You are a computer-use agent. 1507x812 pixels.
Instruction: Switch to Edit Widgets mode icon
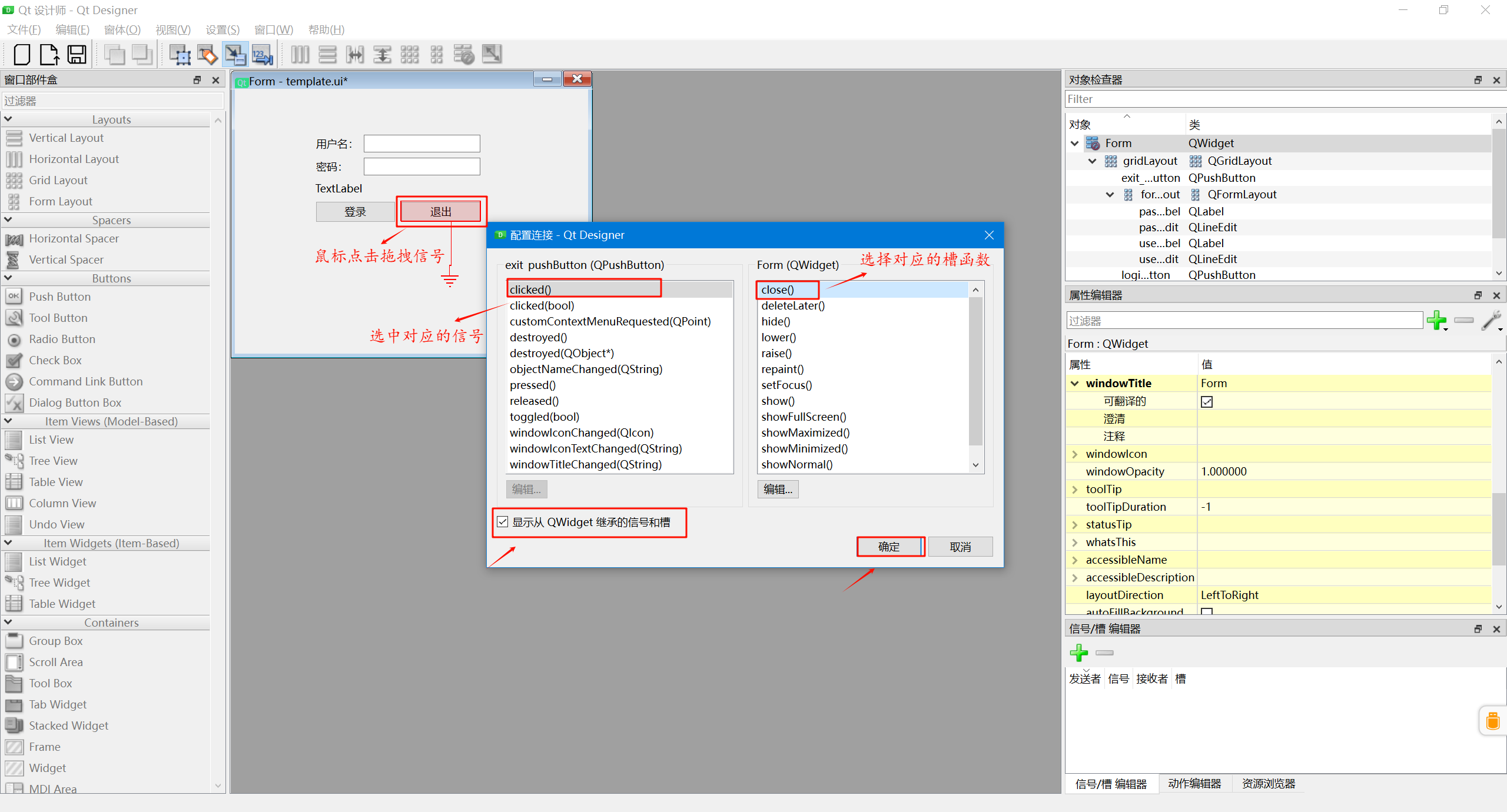pos(180,55)
